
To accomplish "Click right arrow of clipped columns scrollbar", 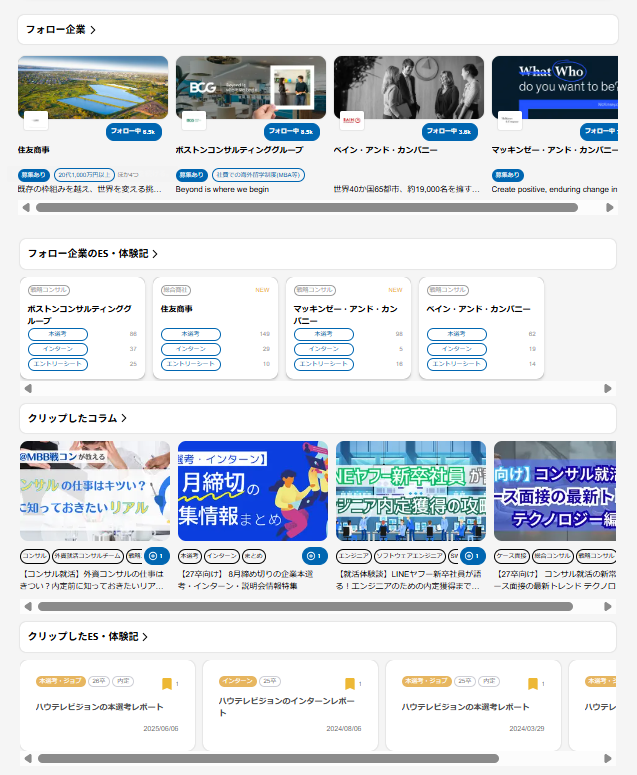I will pos(608,606).
